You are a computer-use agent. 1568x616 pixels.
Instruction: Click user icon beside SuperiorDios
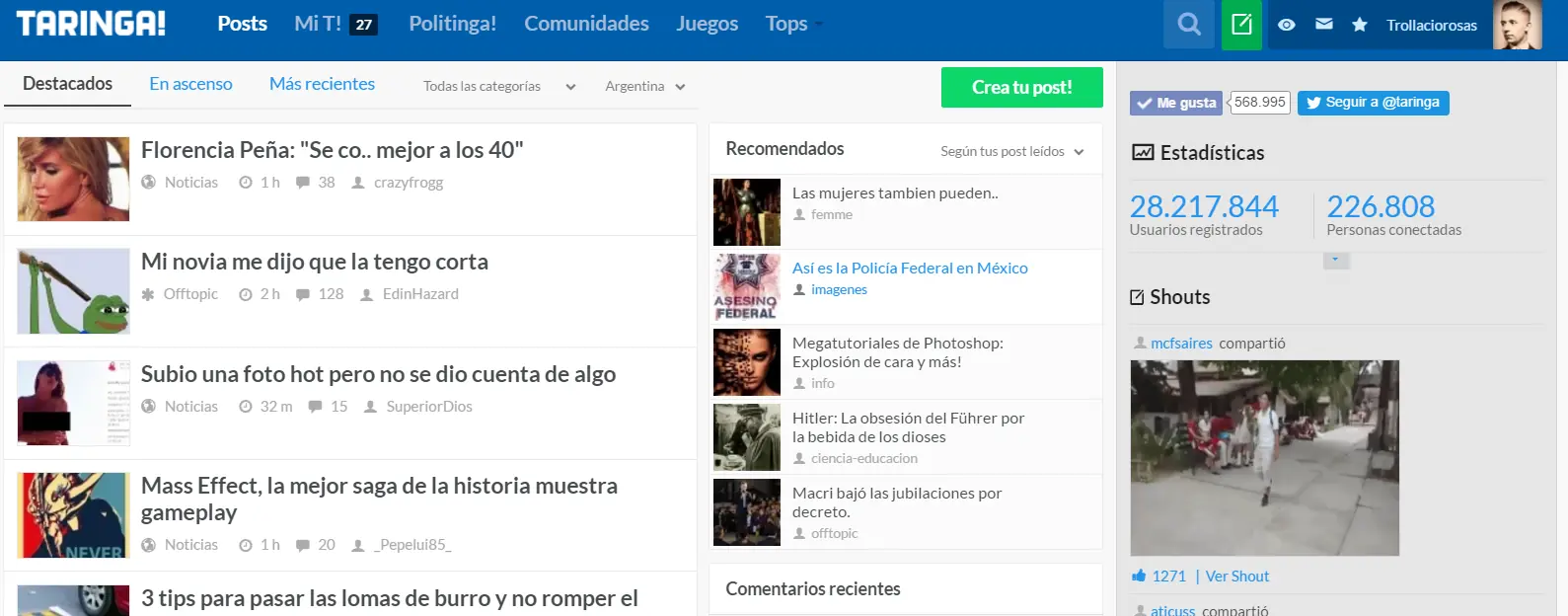click(x=371, y=407)
